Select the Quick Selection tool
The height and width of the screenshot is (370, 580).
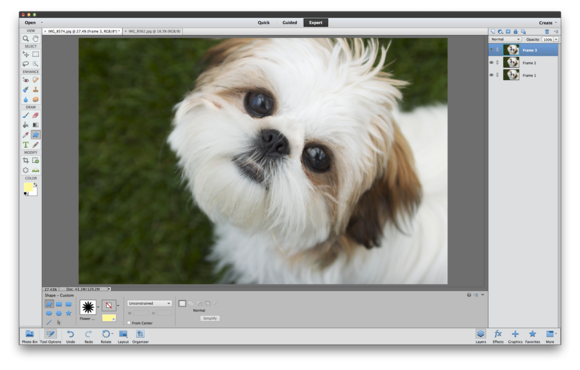pos(36,64)
